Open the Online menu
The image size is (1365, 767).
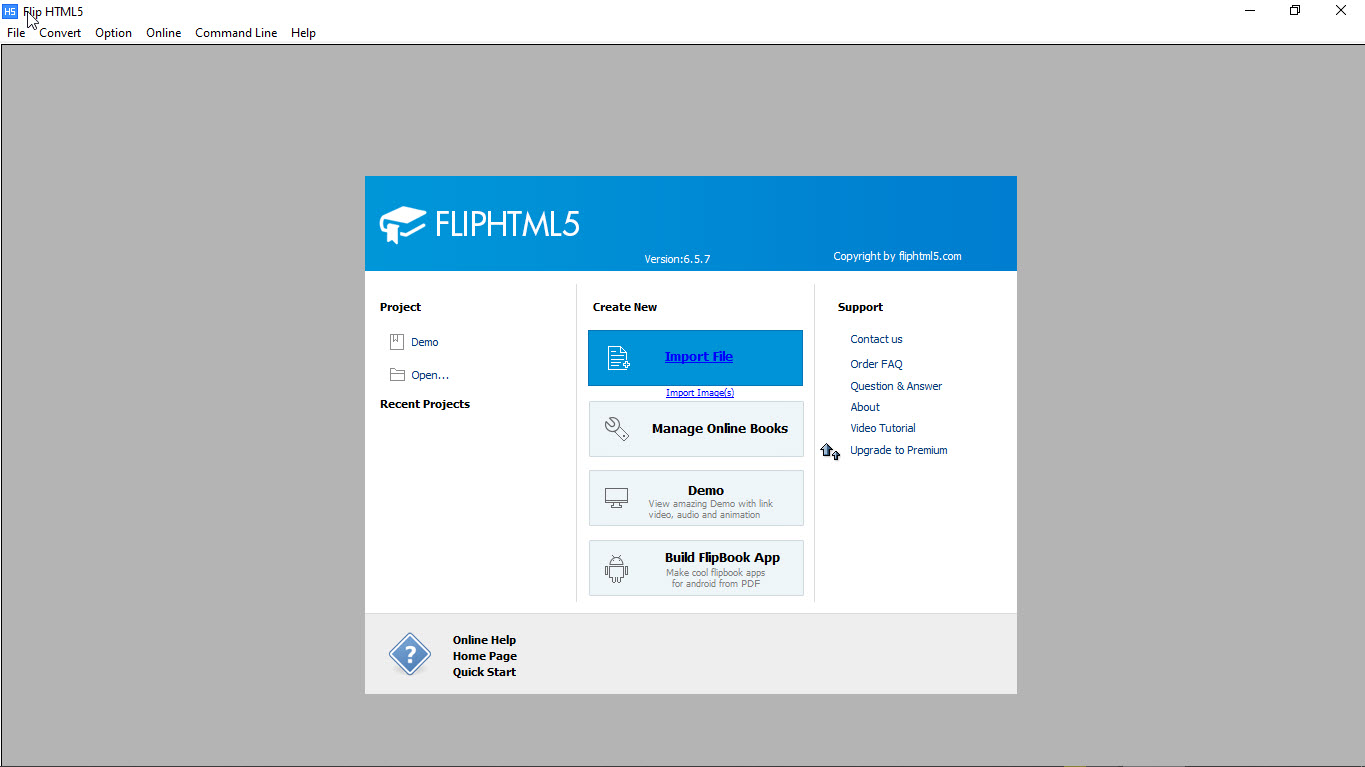pos(163,33)
